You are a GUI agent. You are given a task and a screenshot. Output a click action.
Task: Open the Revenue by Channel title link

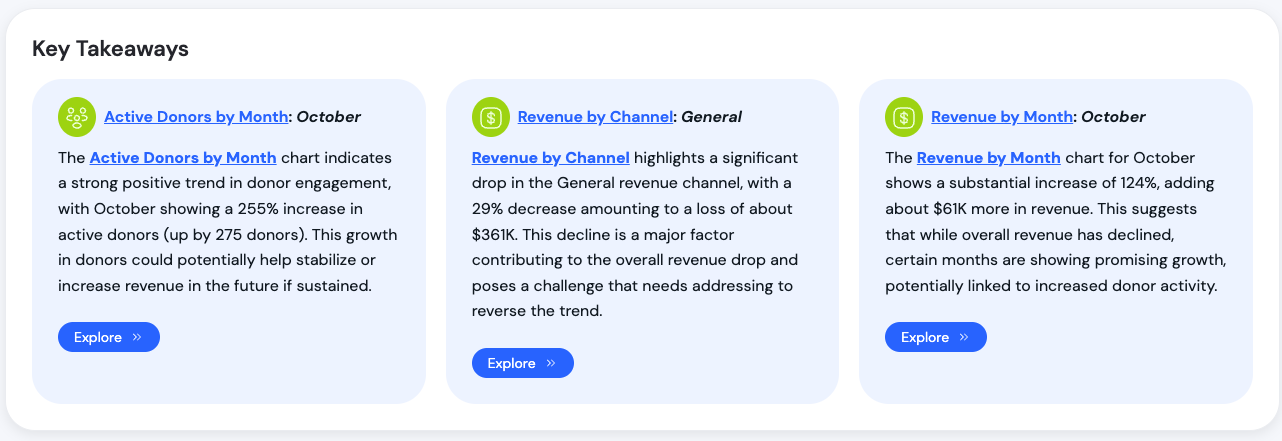pos(595,117)
